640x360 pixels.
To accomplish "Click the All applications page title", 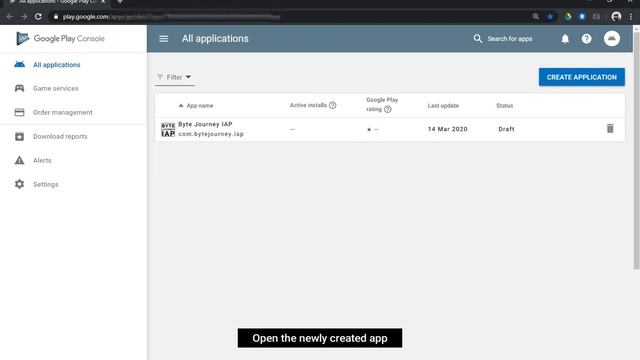I will (215, 39).
